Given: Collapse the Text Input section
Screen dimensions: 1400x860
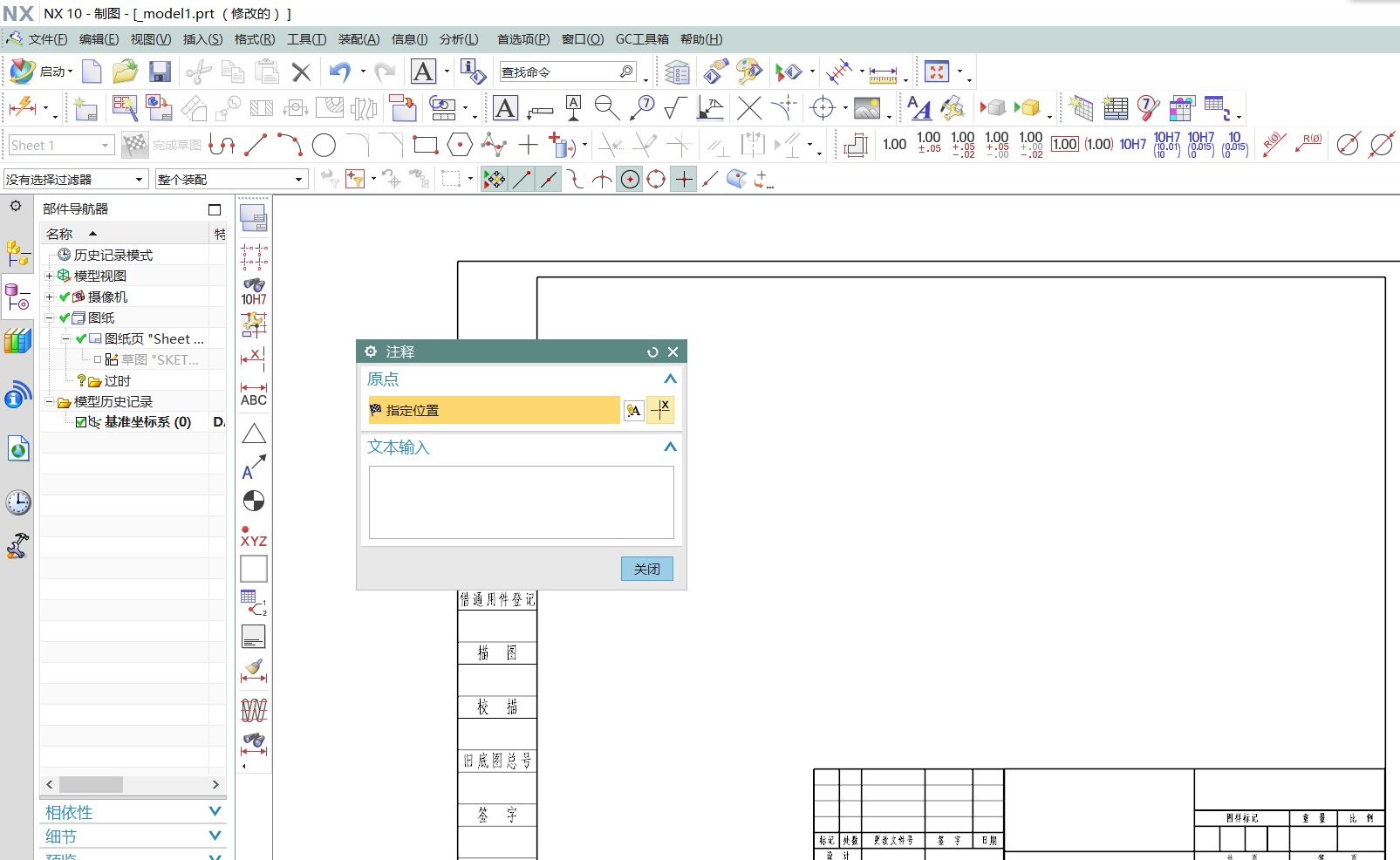Looking at the screenshot, I should click(670, 447).
